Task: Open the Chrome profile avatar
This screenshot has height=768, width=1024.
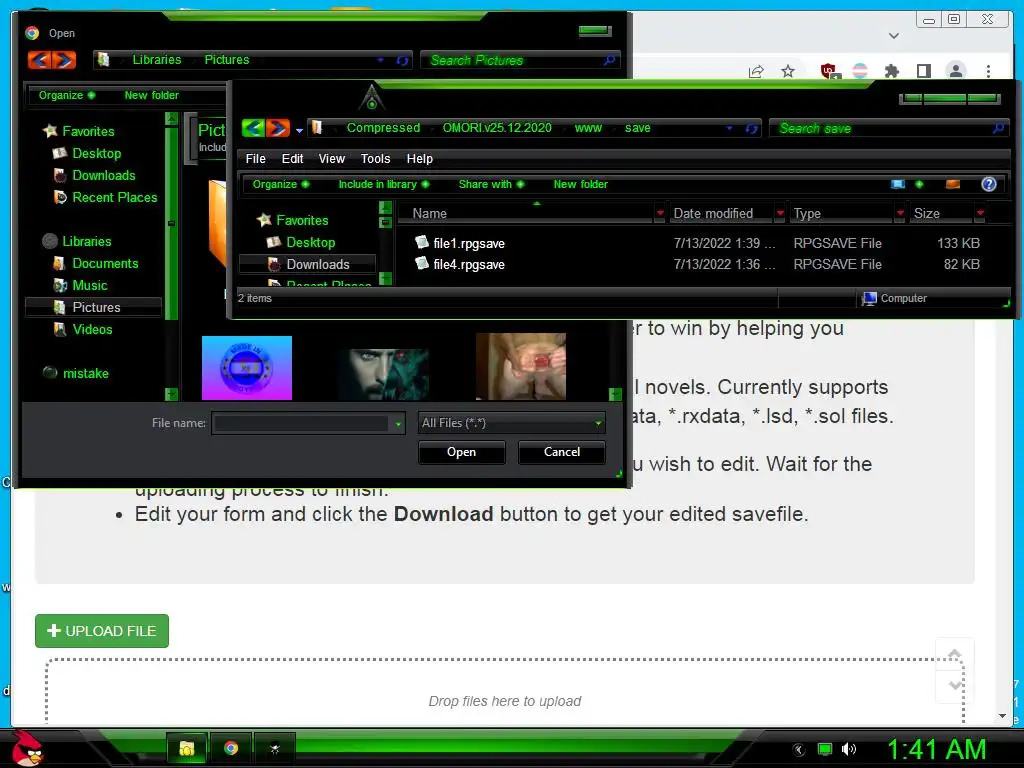Action: [955, 71]
